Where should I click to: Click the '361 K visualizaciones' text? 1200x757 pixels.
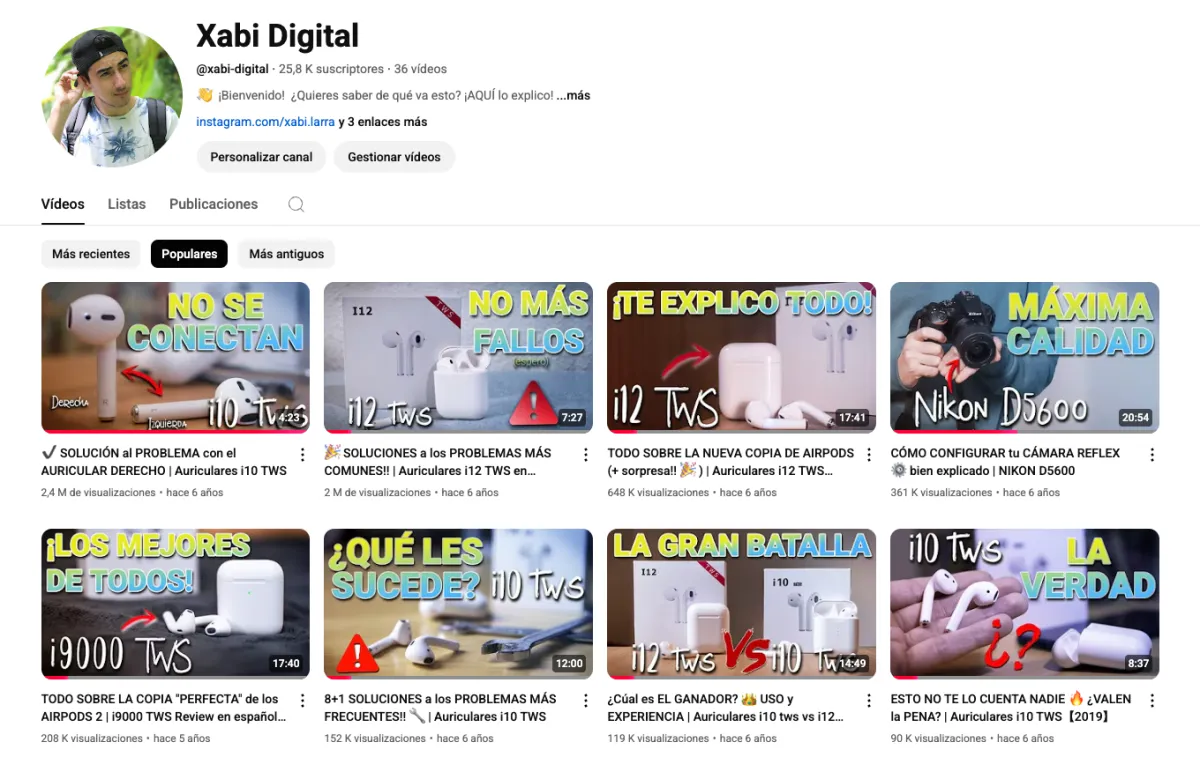click(x=941, y=492)
